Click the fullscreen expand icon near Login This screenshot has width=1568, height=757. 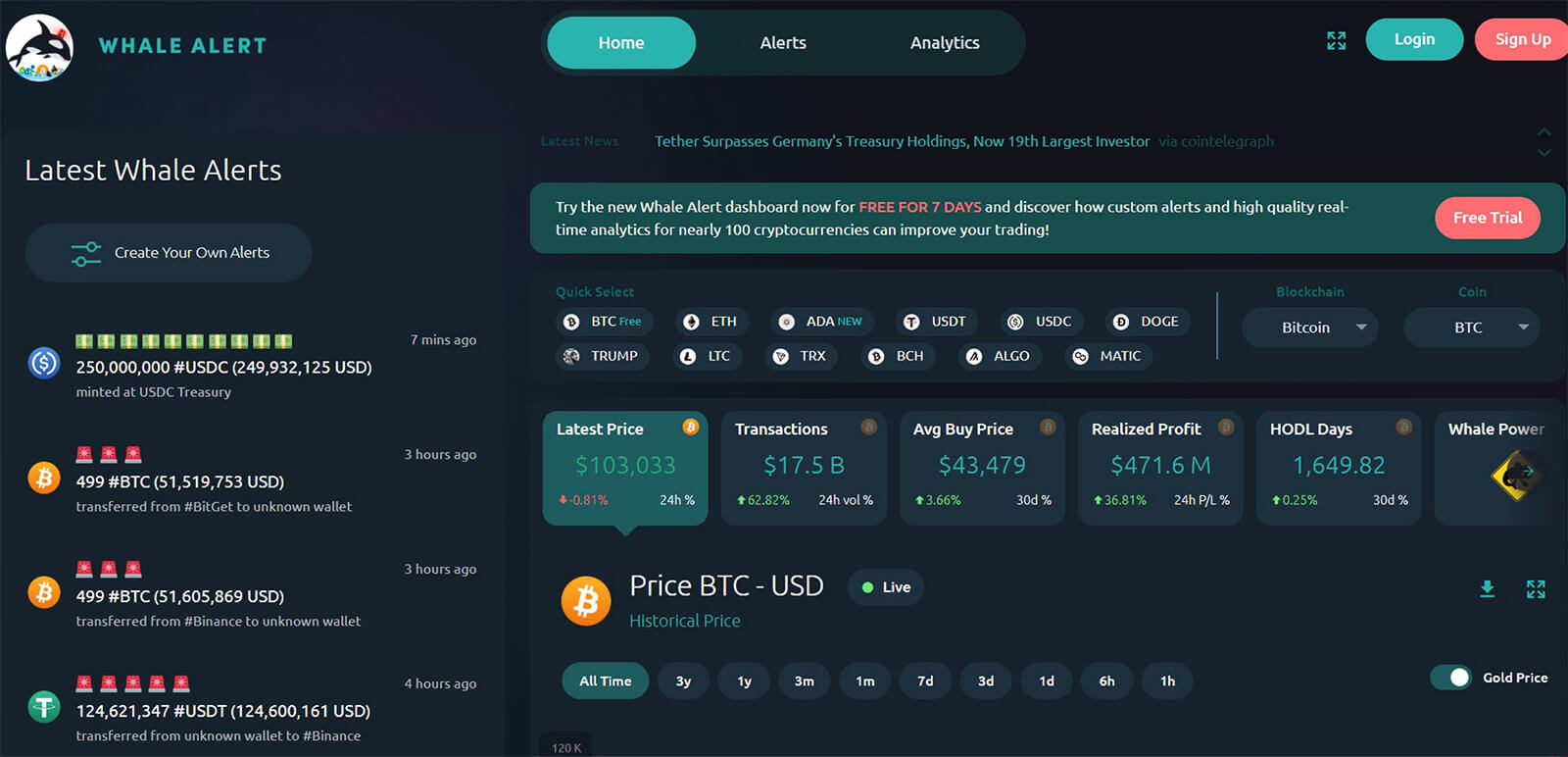(1336, 40)
